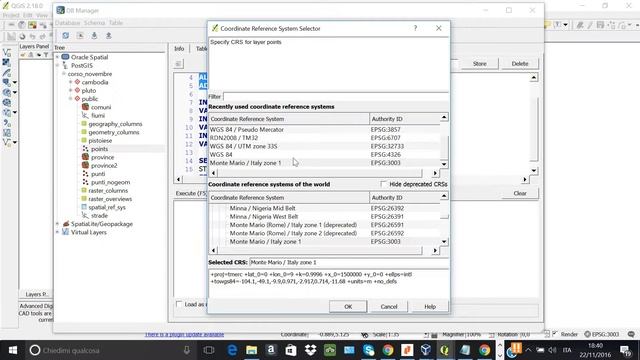Select WGS 84 / Pseudo Mercator row
Screen dimensions: 640x360
tap(324, 129)
